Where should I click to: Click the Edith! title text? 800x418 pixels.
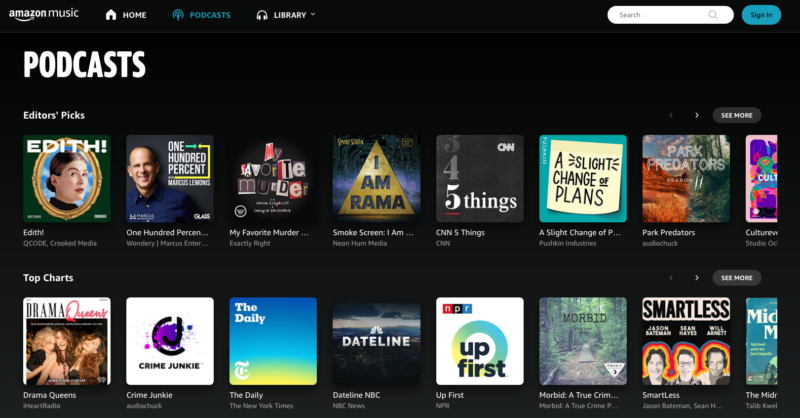[34, 232]
